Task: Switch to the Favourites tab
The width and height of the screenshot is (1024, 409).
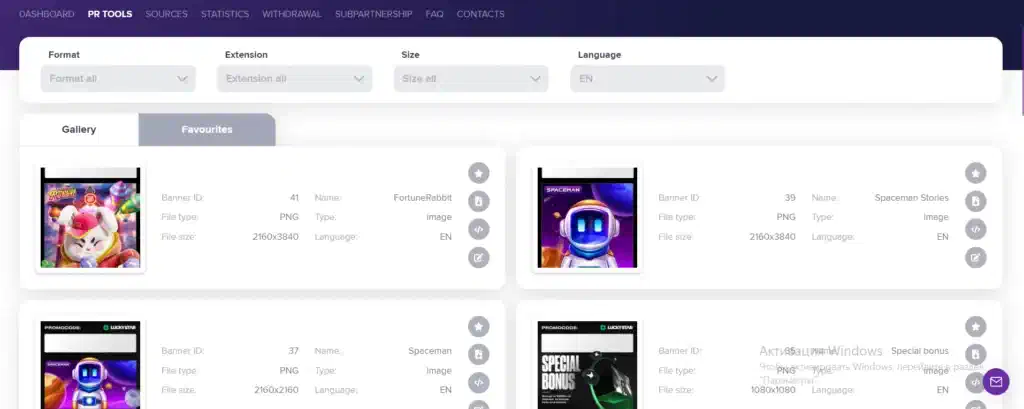Action: coord(207,129)
